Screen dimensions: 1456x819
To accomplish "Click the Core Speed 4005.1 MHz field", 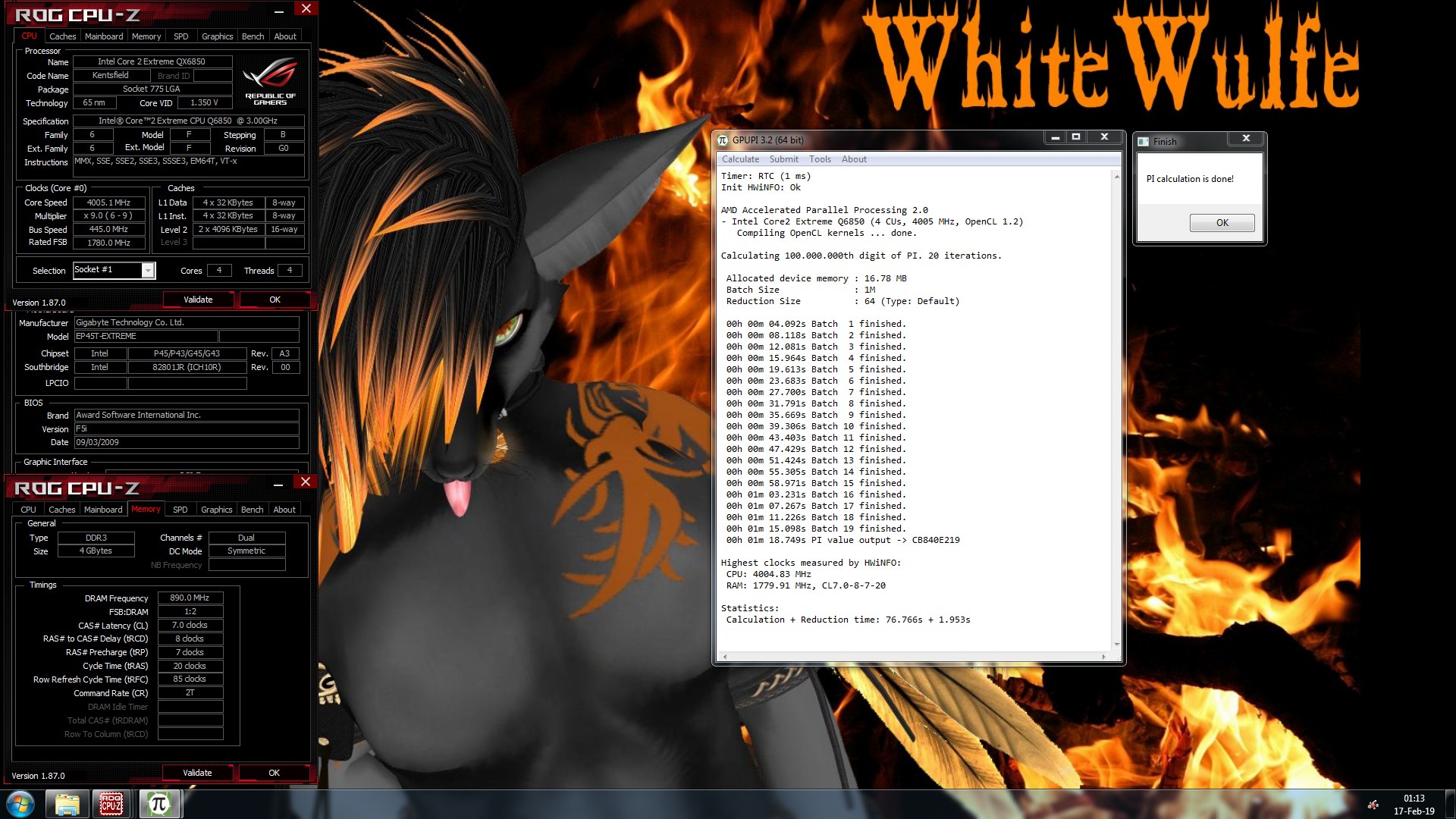I will point(108,202).
